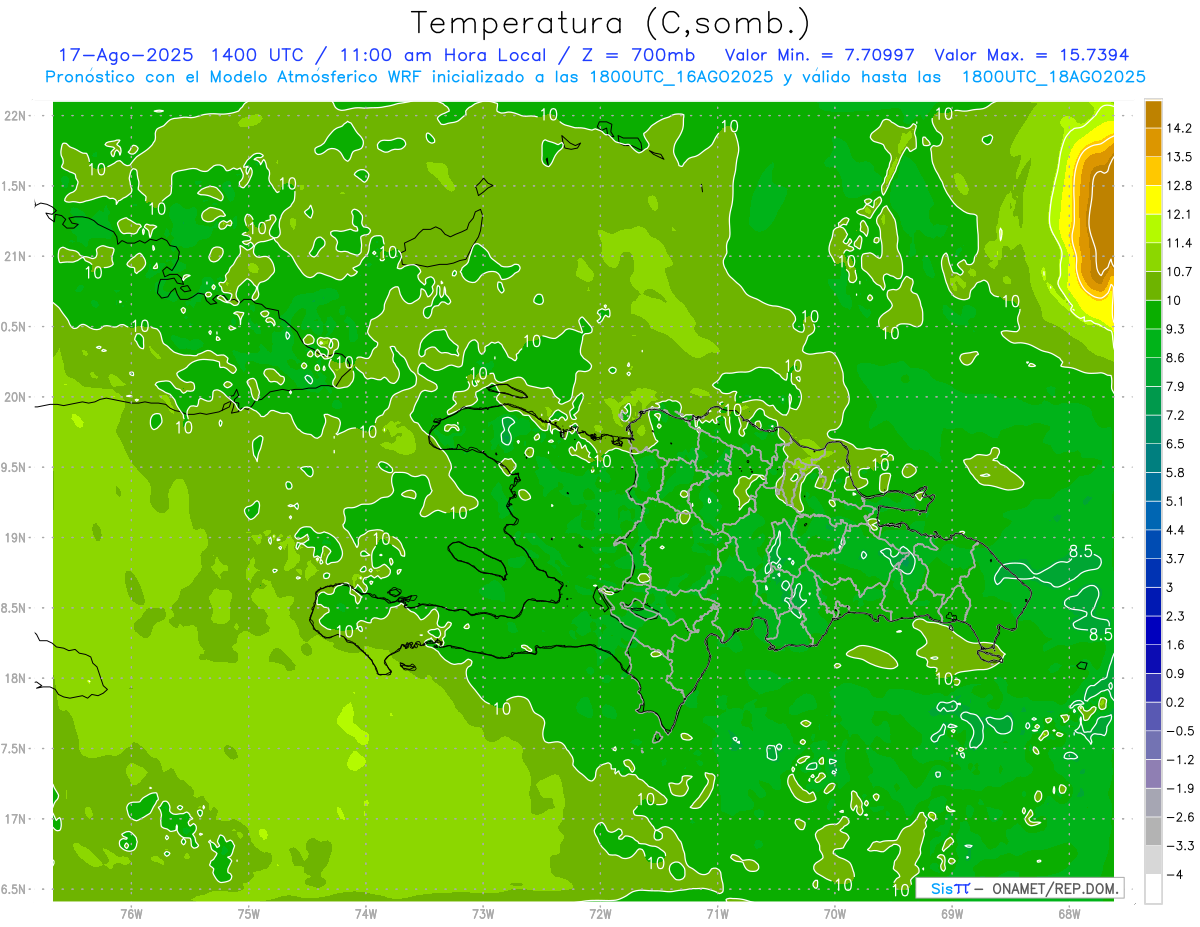Click the "22N" latitude axis label

tap(15, 116)
